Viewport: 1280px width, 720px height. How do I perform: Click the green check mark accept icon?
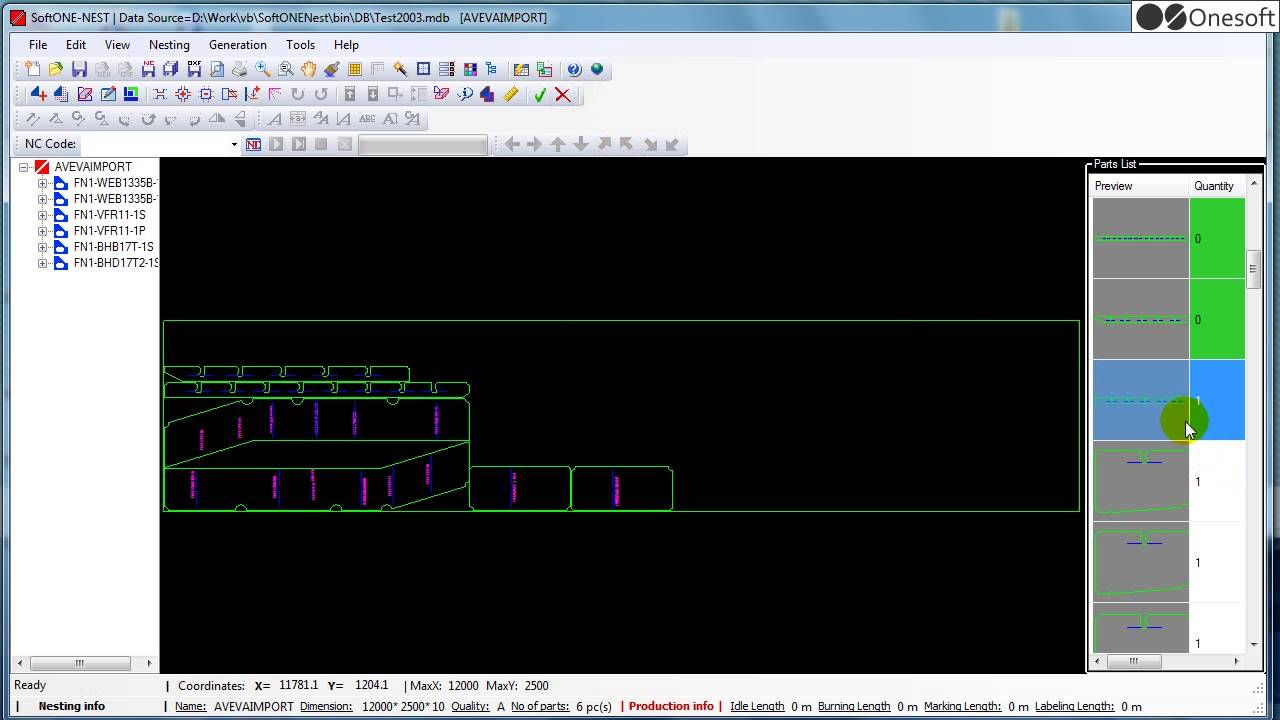[540, 94]
